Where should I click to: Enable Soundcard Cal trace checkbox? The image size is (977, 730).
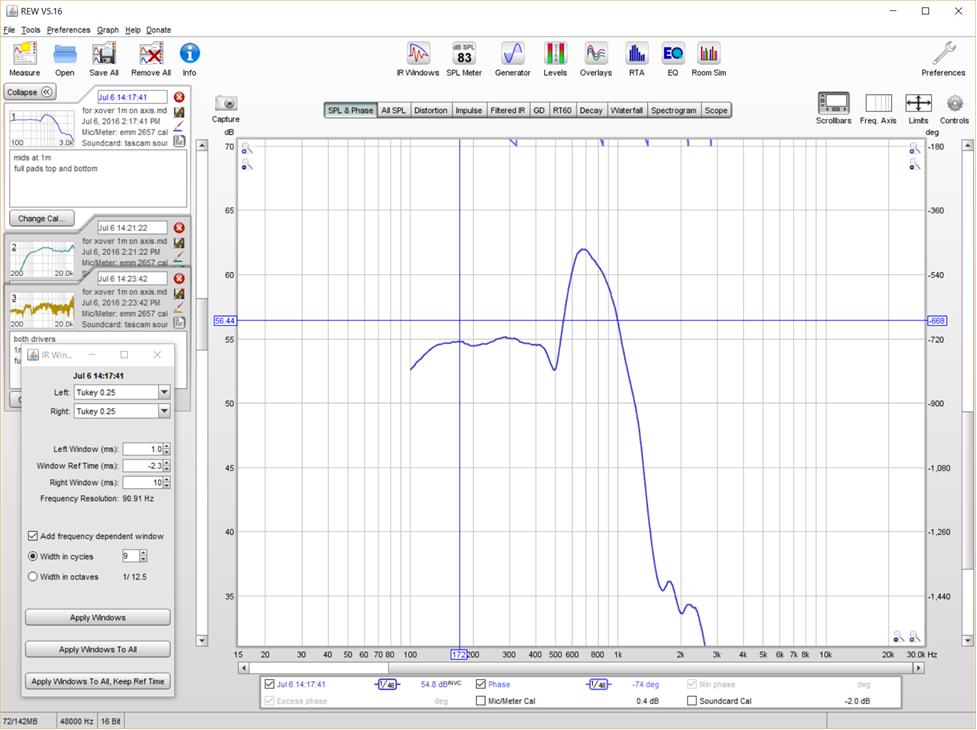pos(692,701)
